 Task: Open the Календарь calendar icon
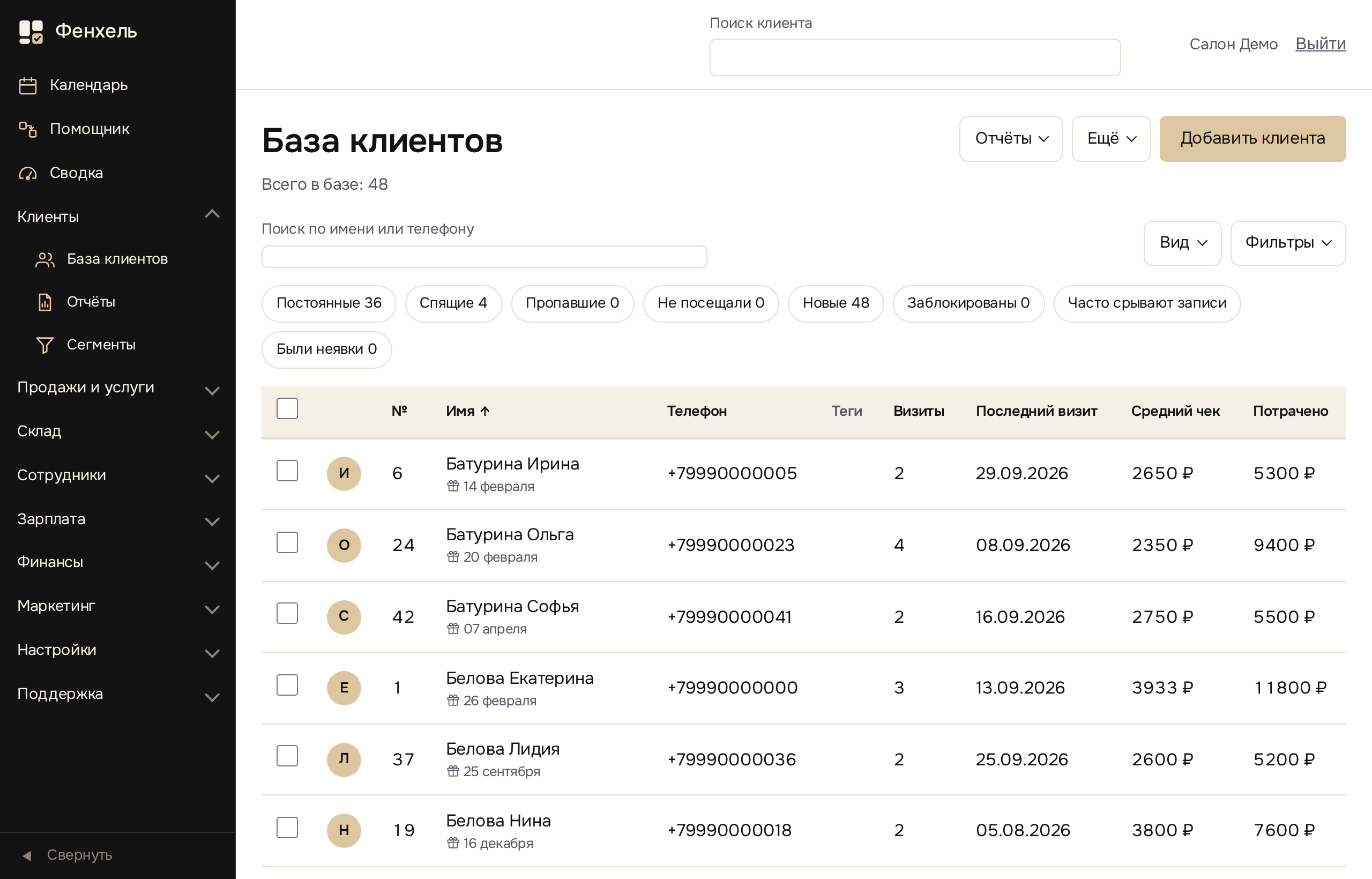pos(27,86)
